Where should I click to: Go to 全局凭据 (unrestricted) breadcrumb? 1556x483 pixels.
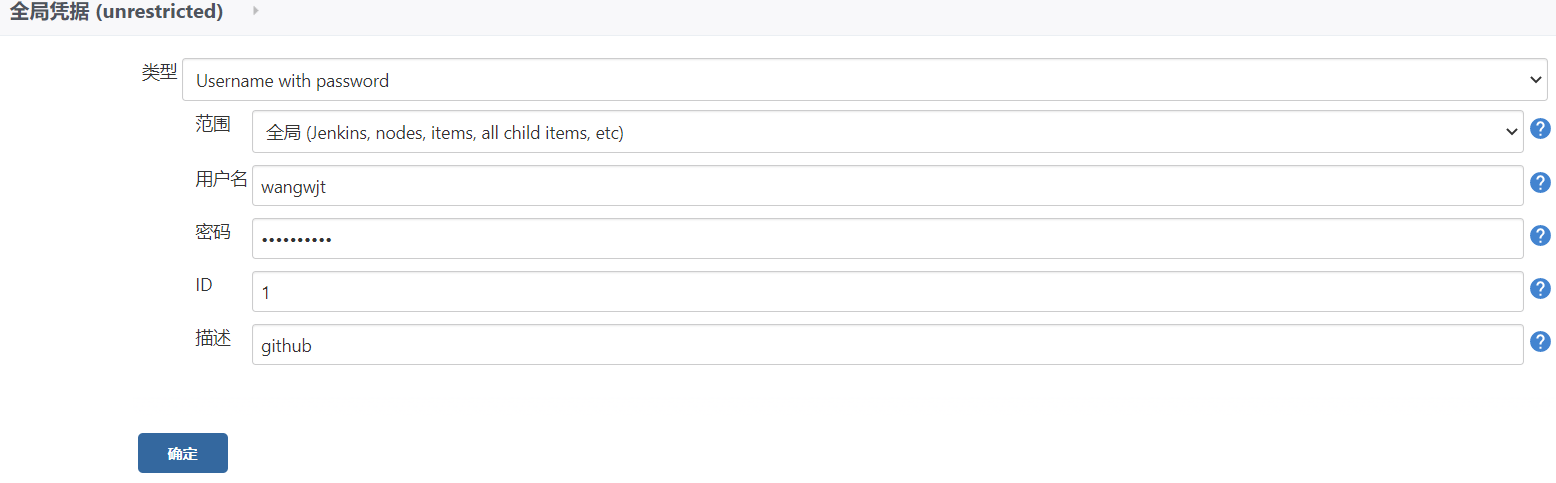tap(116, 12)
